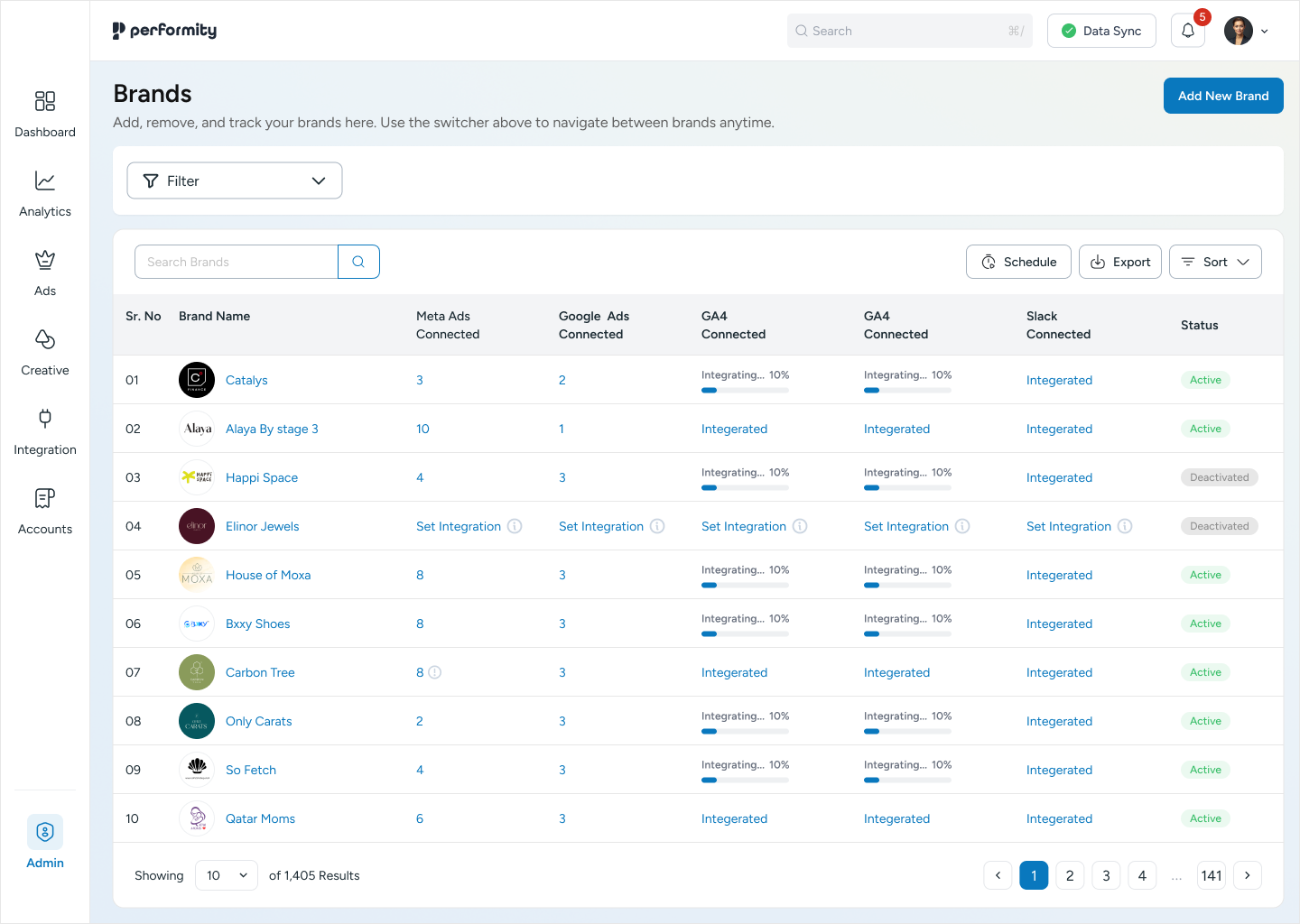Click Happi Space first GA4 progress bar
Image resolution: width=1300 pixels, height=924 pixels.
click(745, 488)
